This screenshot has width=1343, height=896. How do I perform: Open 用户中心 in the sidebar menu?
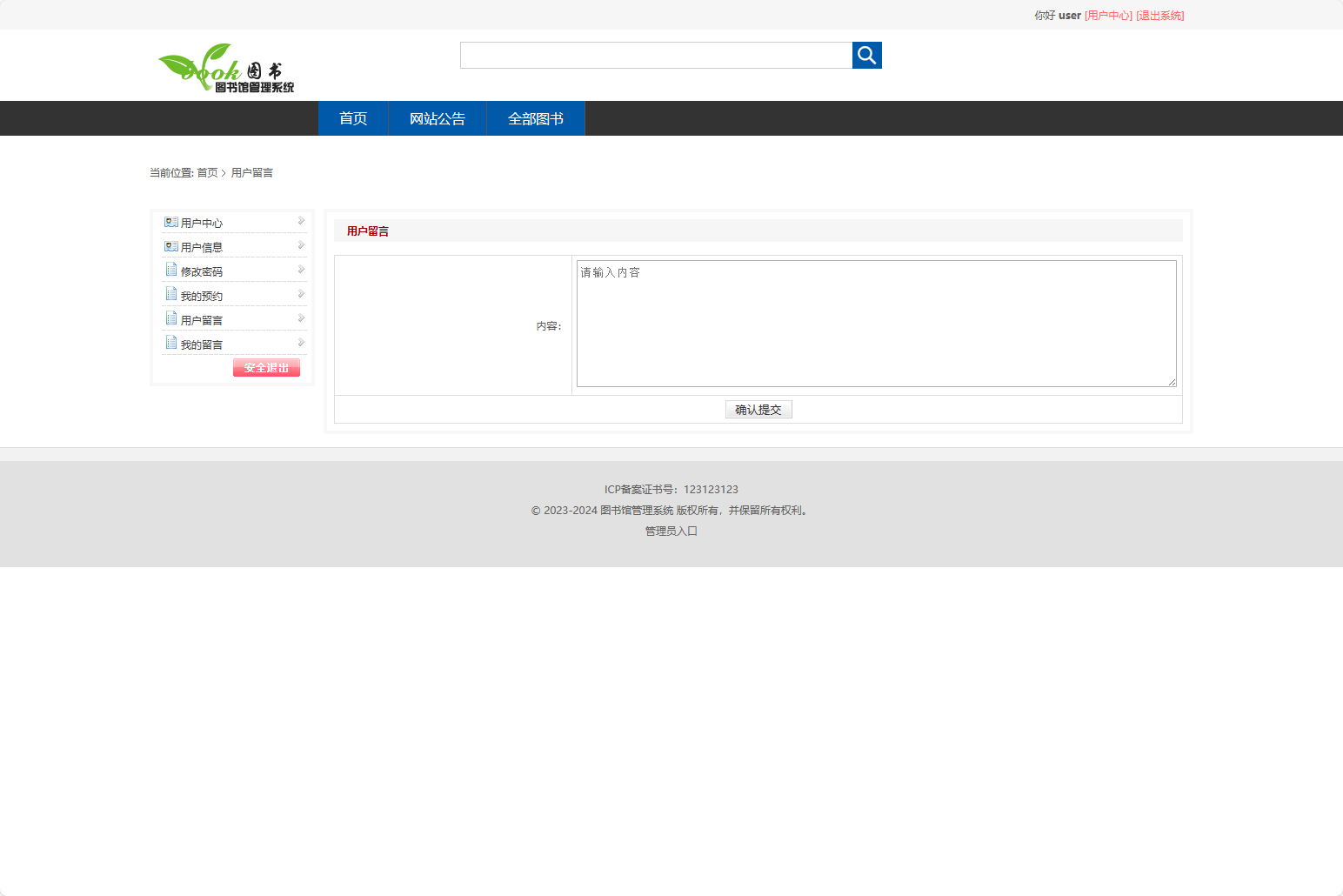(x=202, y=224)
